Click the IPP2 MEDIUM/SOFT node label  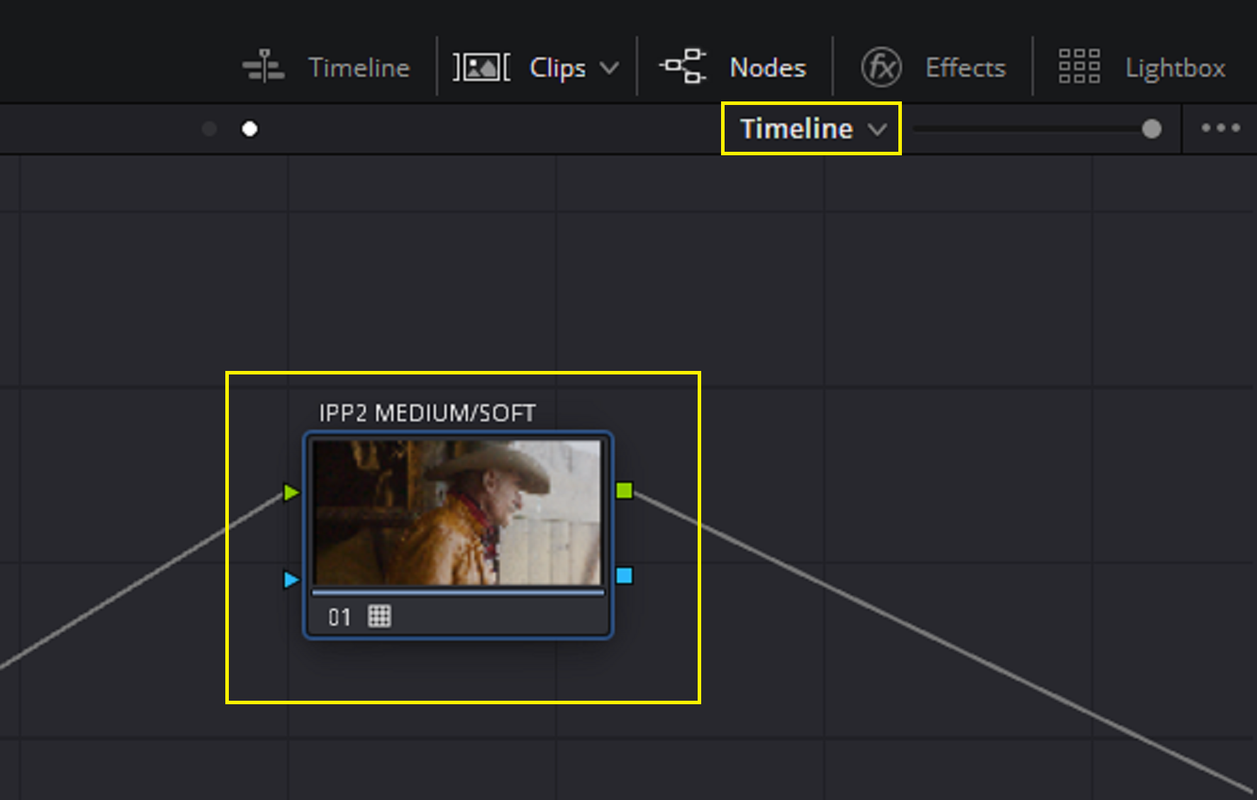click(427, 412)
